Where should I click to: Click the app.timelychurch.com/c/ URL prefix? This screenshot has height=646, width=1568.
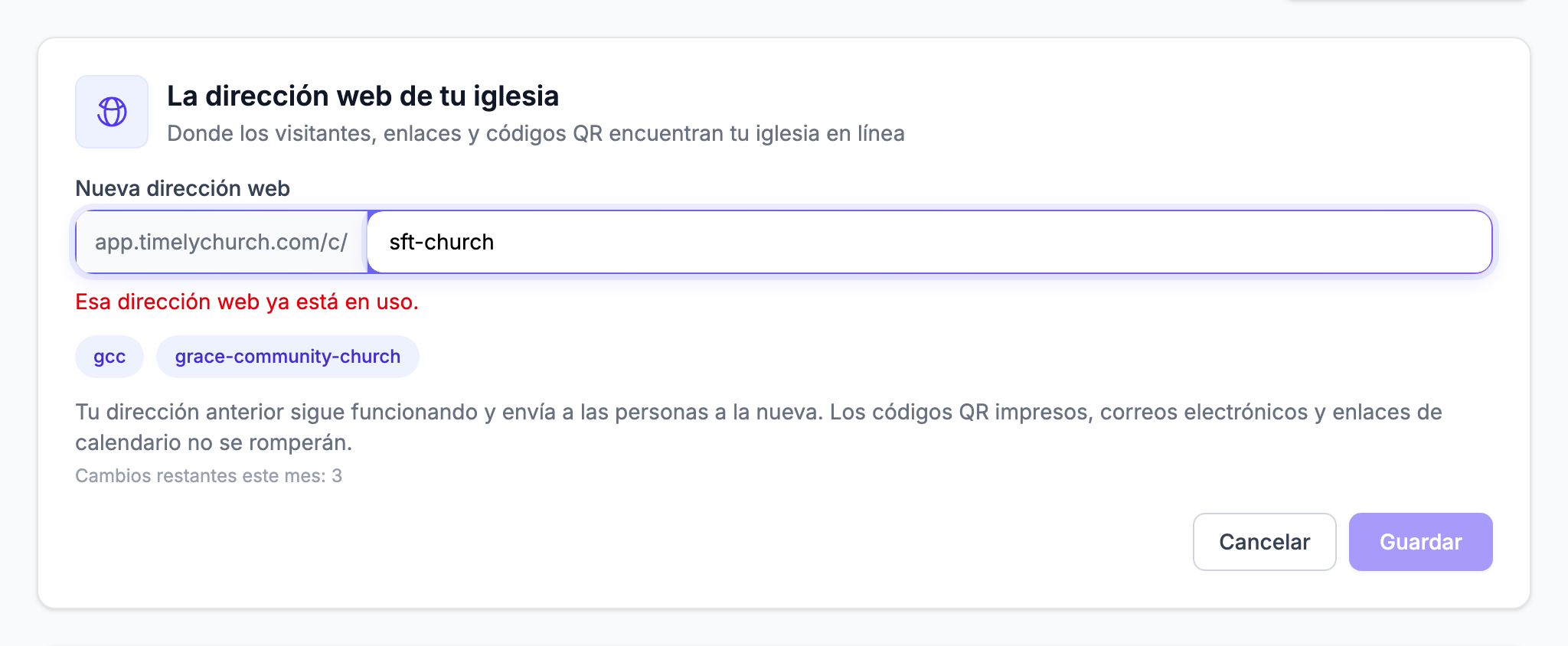click(221, 242)
